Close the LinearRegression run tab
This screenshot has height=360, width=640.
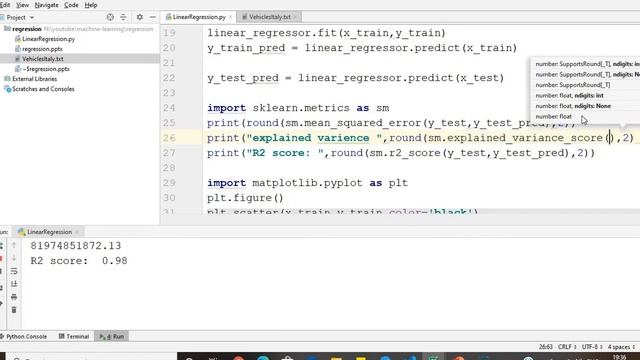[x=77, y=232]
